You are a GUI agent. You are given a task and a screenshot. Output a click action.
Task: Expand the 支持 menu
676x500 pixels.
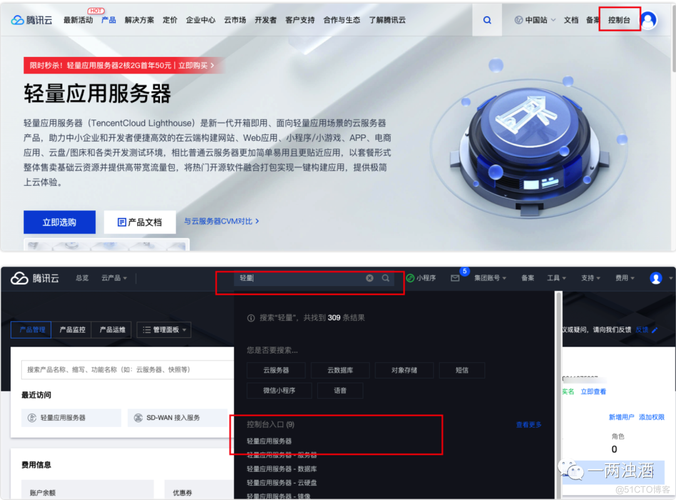click(591, 278)
